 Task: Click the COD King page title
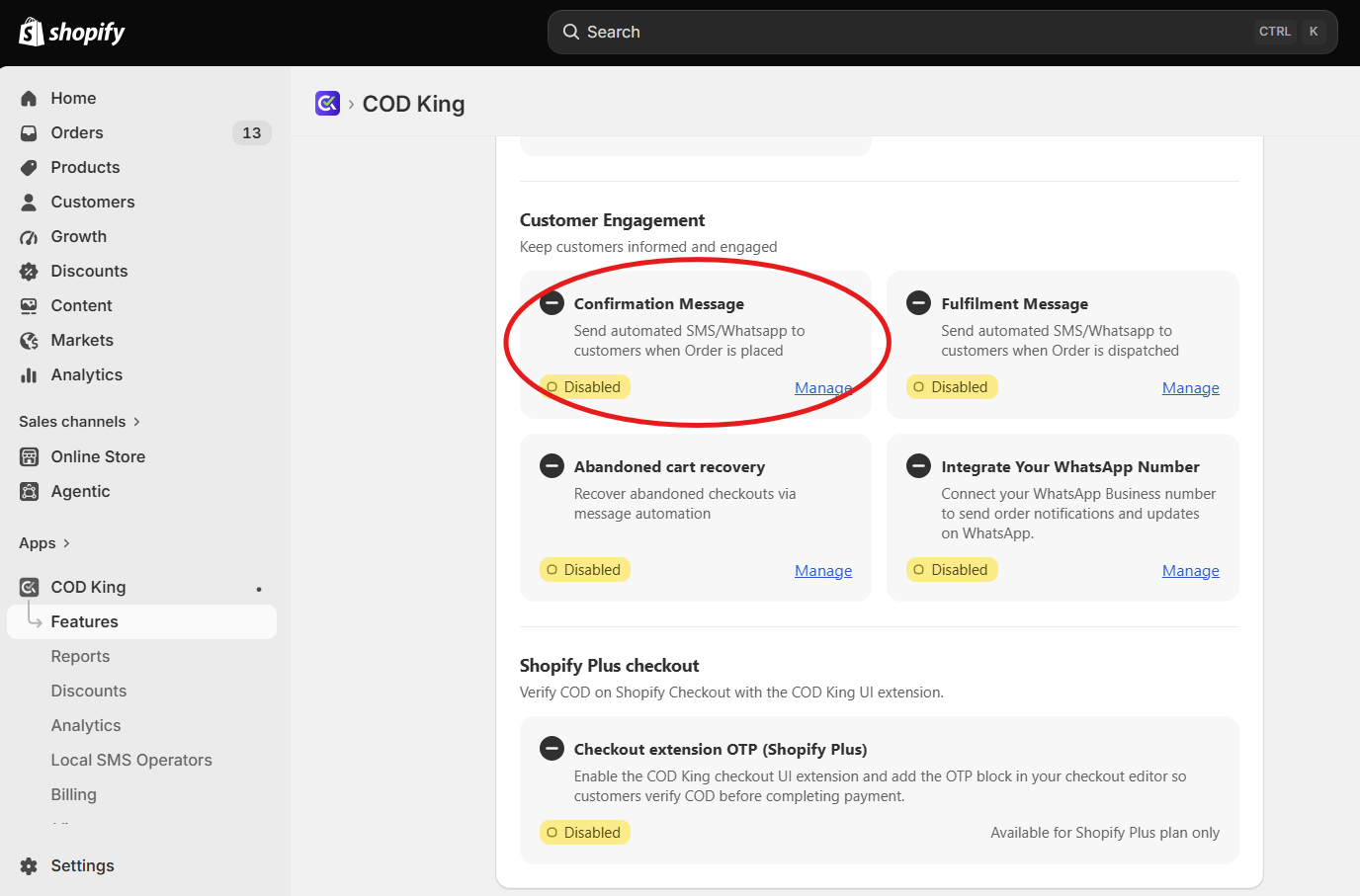(x=413, y=104)
